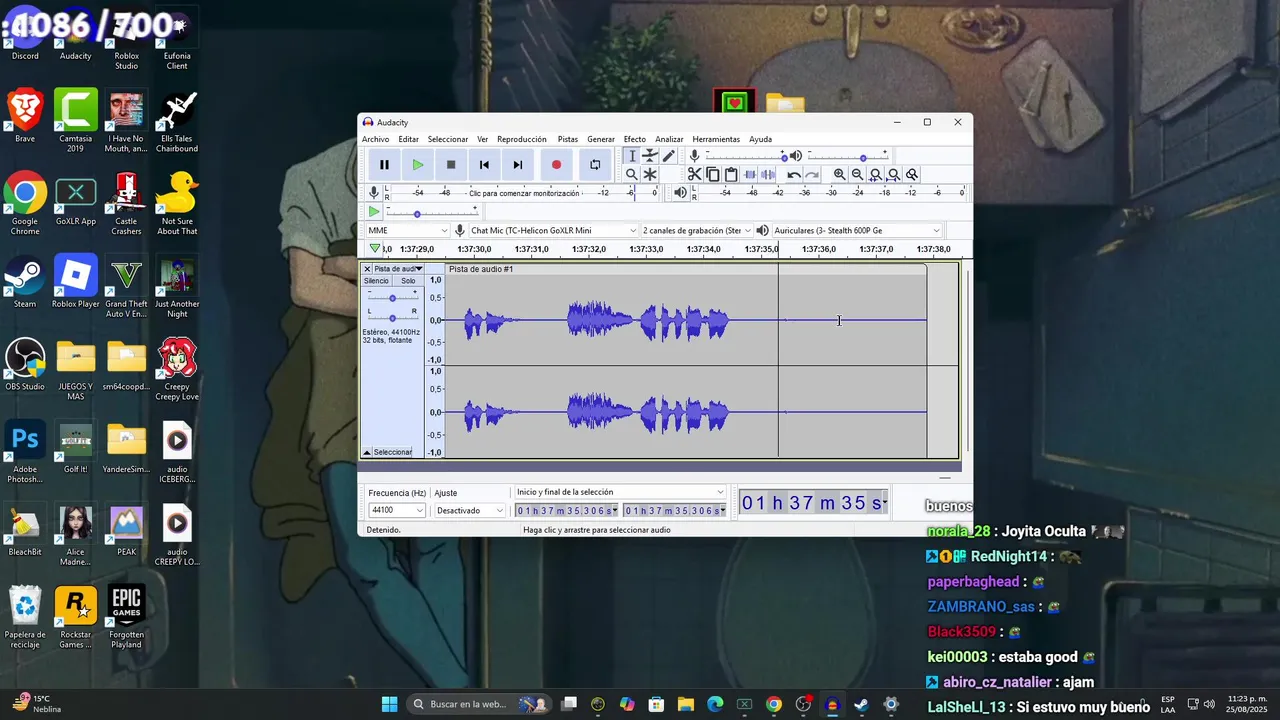Image resolution: width=1280 pixels, height=720 pixels.
Task: Close the audio track with its X
Action: [367, 269]
